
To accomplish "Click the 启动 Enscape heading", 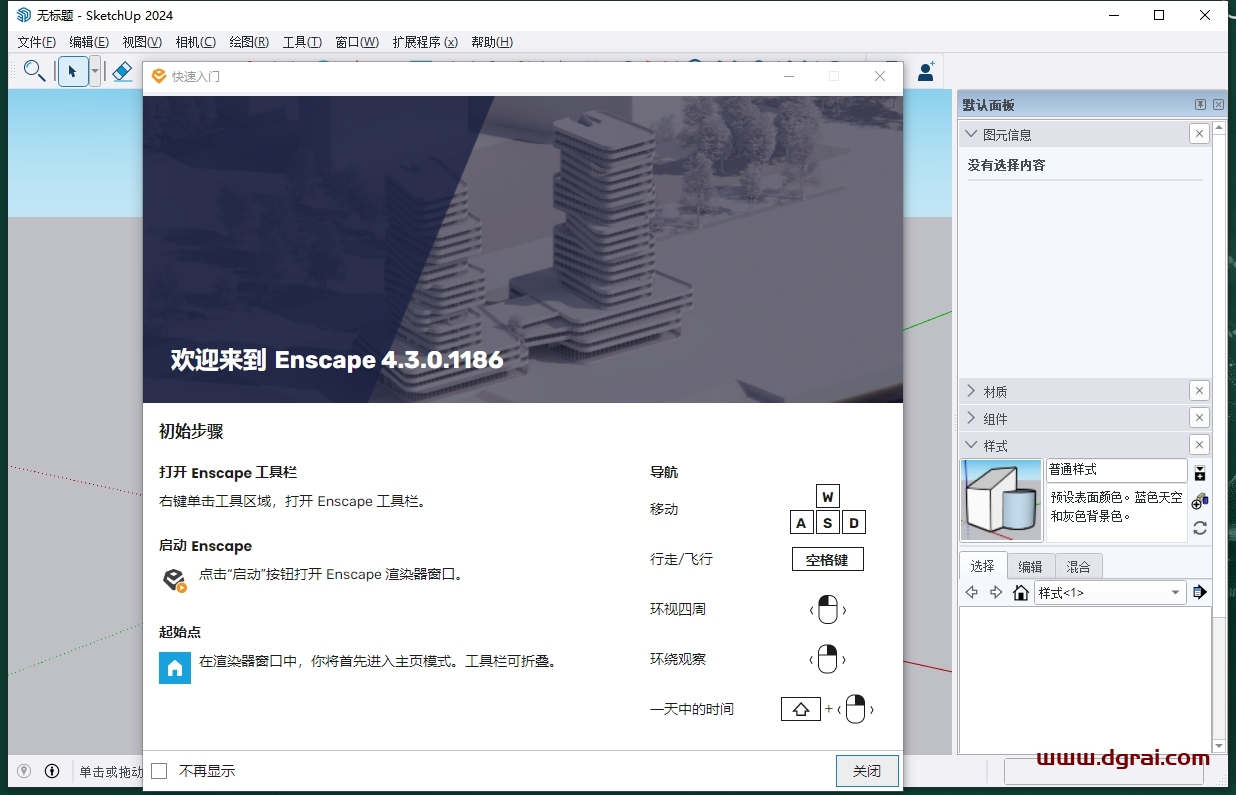I will [205, 546].
